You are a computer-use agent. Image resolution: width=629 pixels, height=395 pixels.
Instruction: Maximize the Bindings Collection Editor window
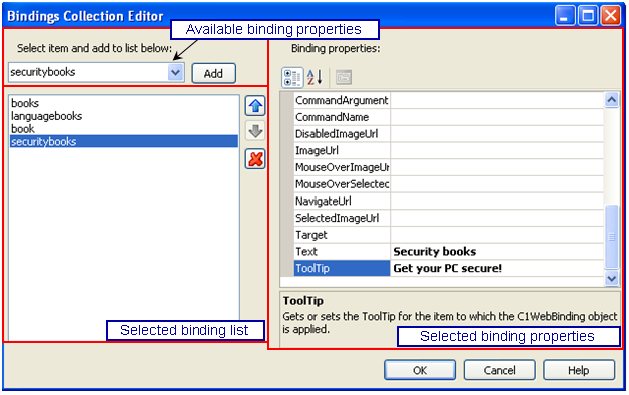click(x=588, y=16)
